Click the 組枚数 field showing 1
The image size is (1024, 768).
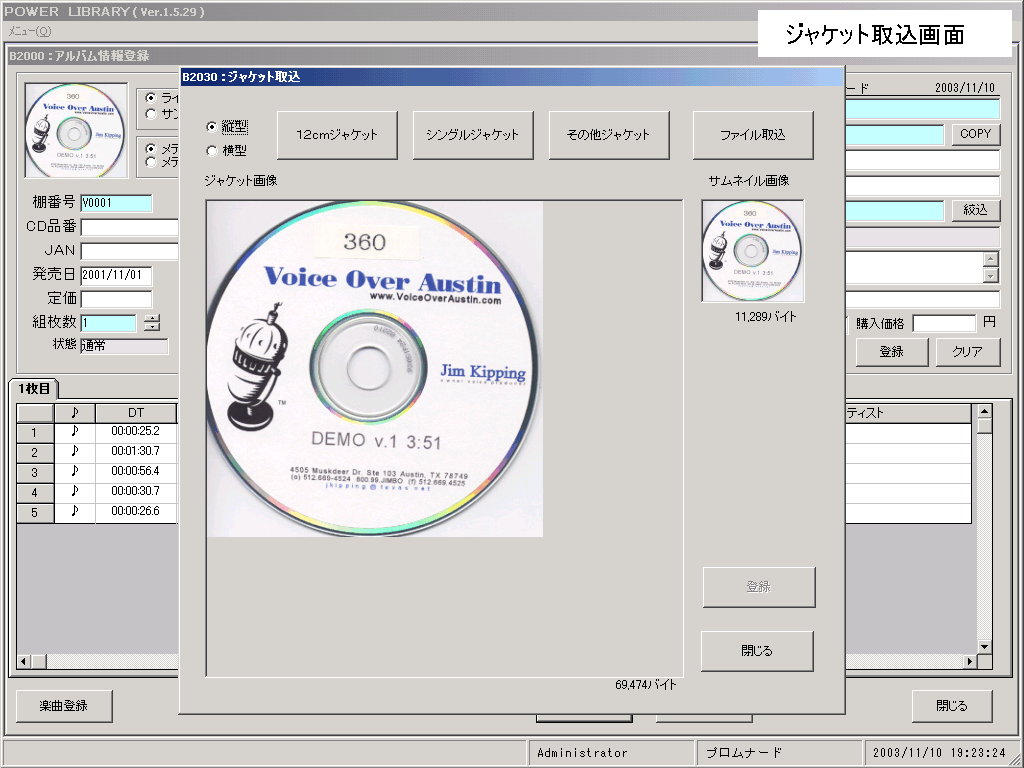pyautogui.click(x=108, y=323)
